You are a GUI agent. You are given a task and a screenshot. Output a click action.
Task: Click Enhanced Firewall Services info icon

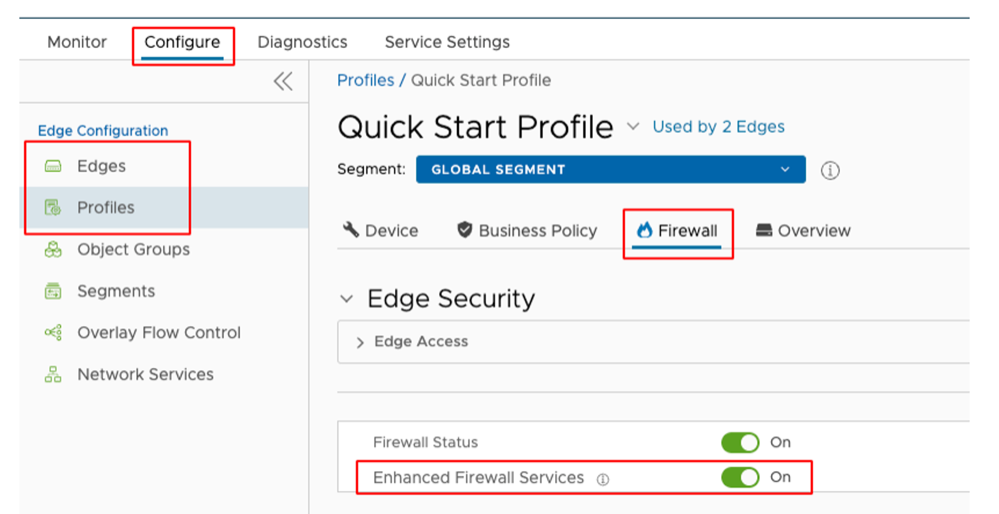603,479
